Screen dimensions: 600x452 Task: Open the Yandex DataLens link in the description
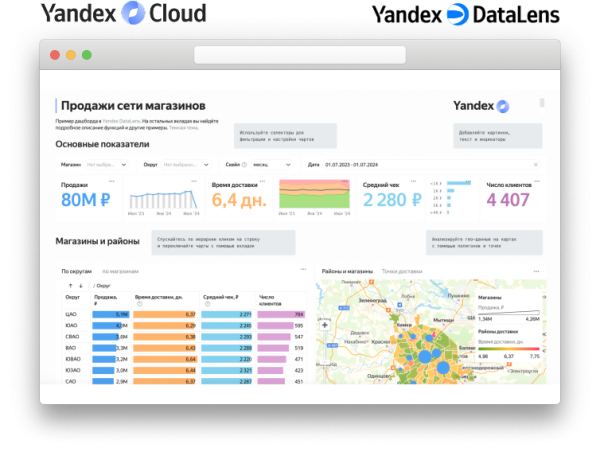(121, 121)
